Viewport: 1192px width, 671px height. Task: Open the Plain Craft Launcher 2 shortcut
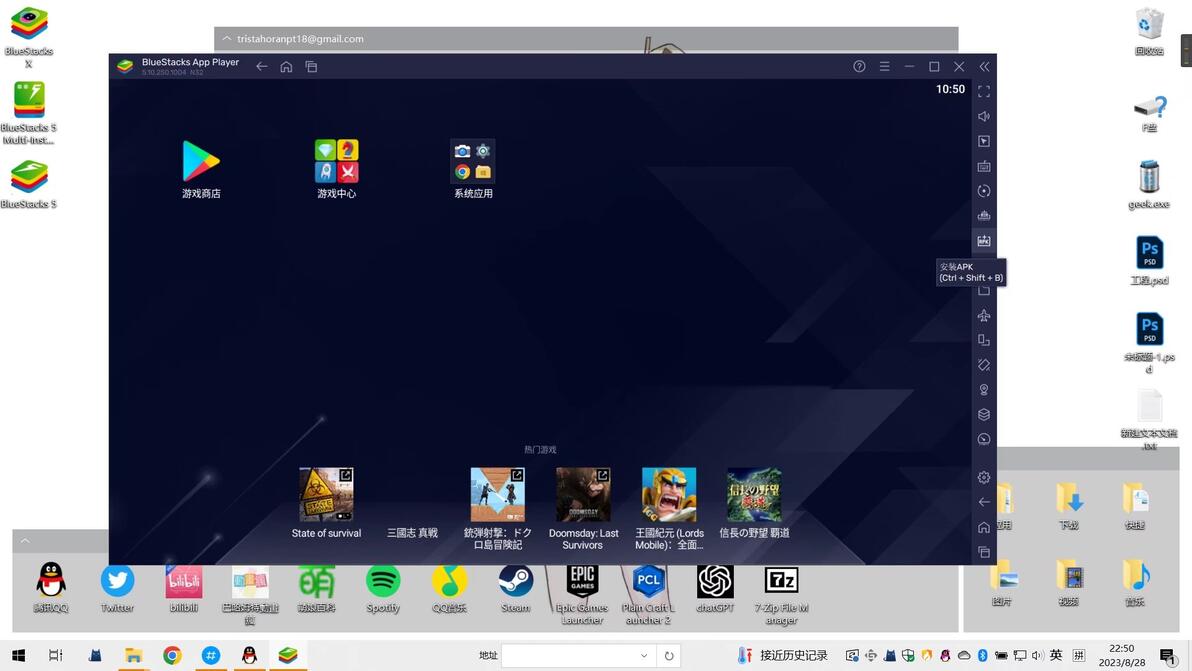pos(648,594)
